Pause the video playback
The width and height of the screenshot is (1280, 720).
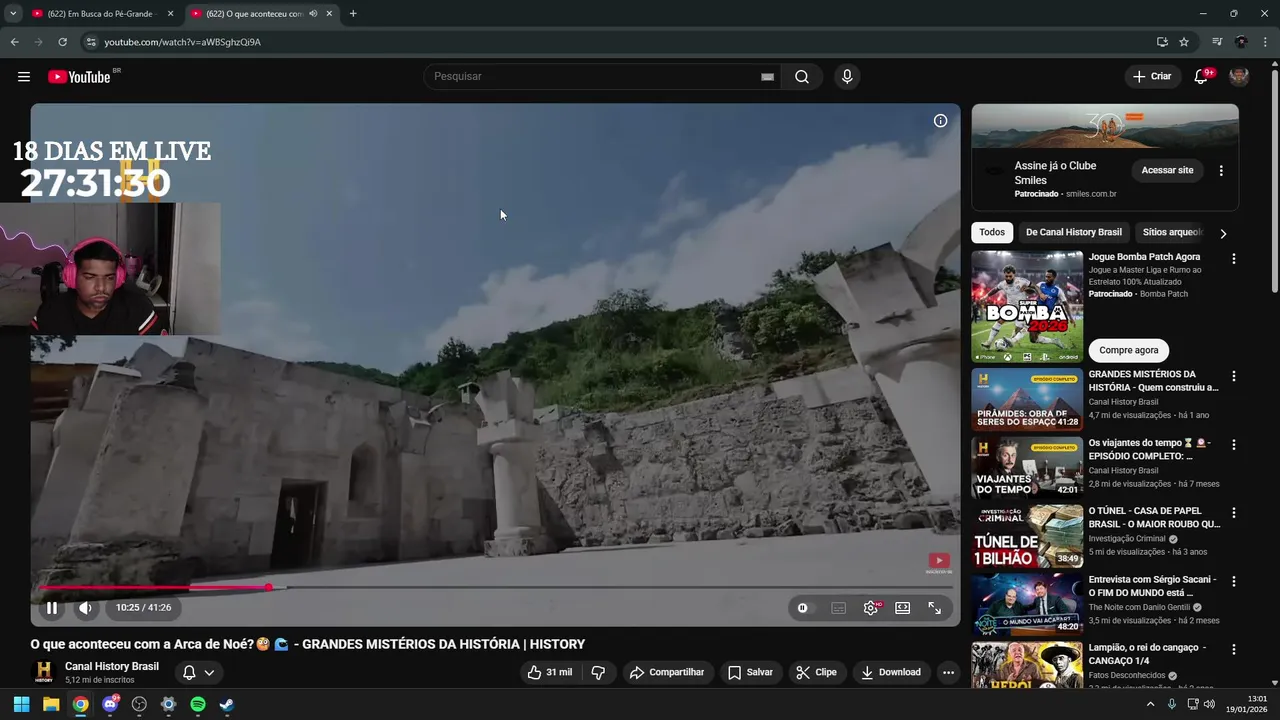(52, 607)
